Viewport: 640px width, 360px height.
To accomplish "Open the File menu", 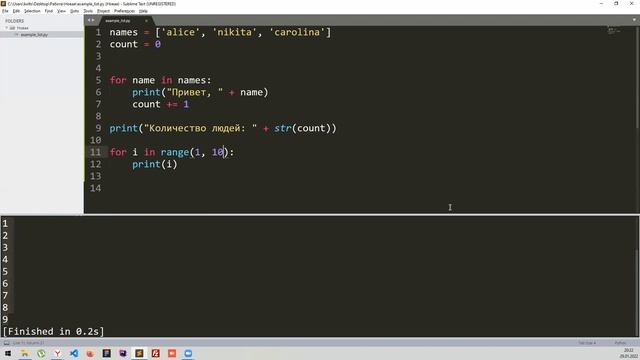I will coord(5,11).
